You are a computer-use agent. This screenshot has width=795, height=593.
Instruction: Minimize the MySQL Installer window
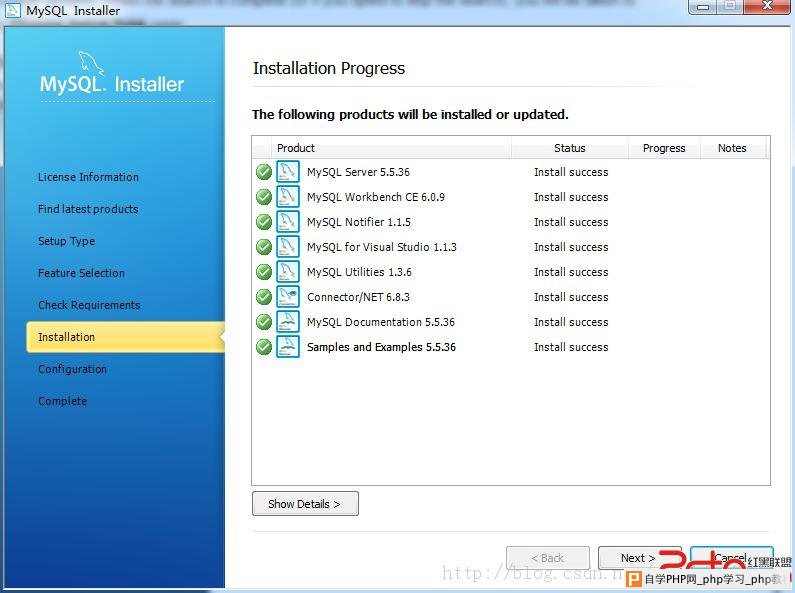(x=703, y=7)
